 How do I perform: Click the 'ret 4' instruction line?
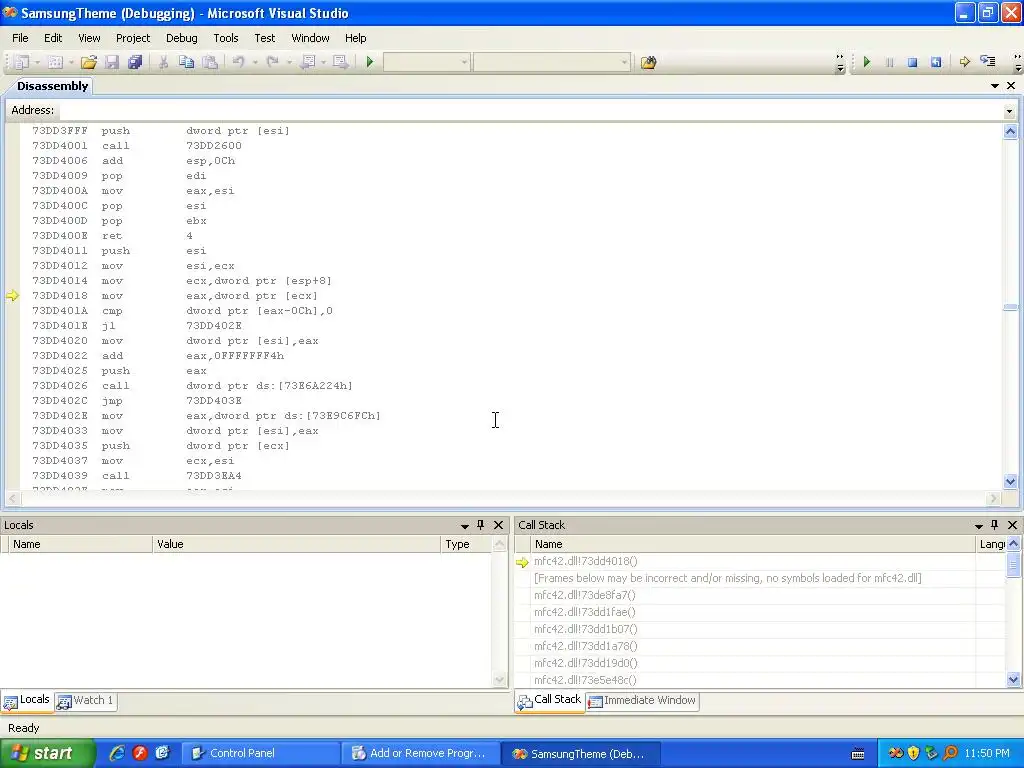pos(112,236)
